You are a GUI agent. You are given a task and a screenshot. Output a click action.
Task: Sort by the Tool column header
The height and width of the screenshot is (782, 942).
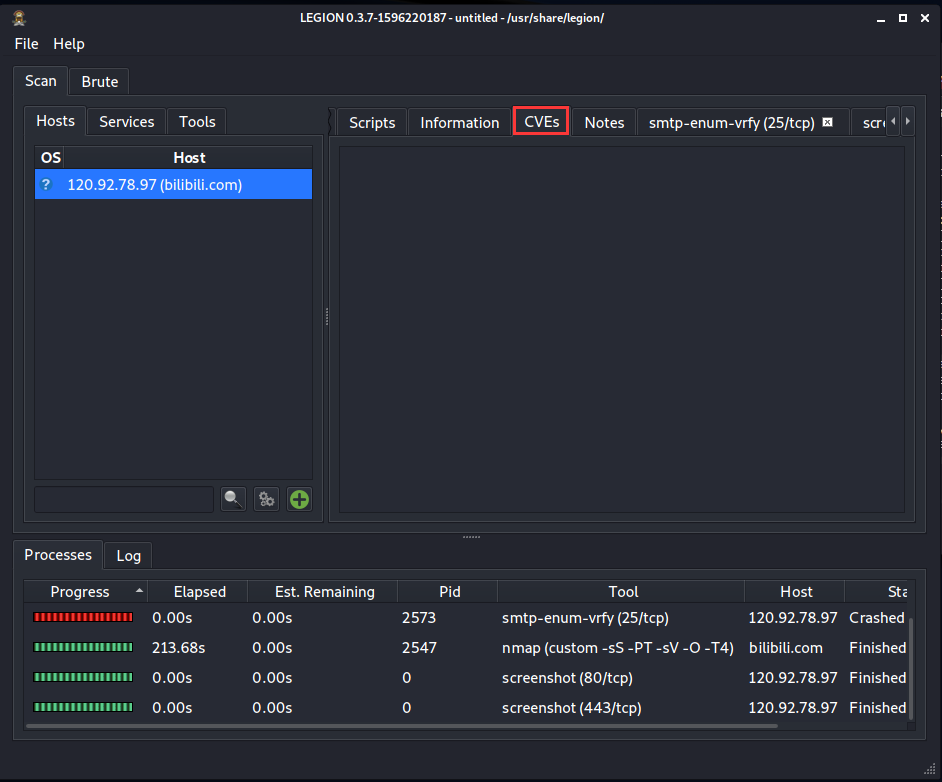coord(623,592)
